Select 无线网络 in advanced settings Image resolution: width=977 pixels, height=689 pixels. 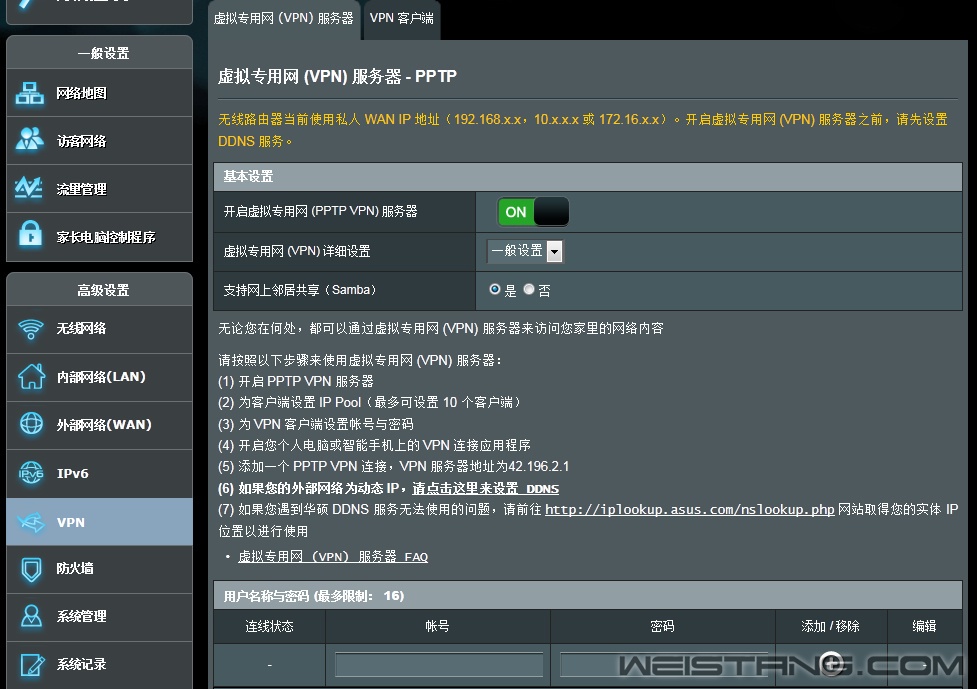coord(82,328)
